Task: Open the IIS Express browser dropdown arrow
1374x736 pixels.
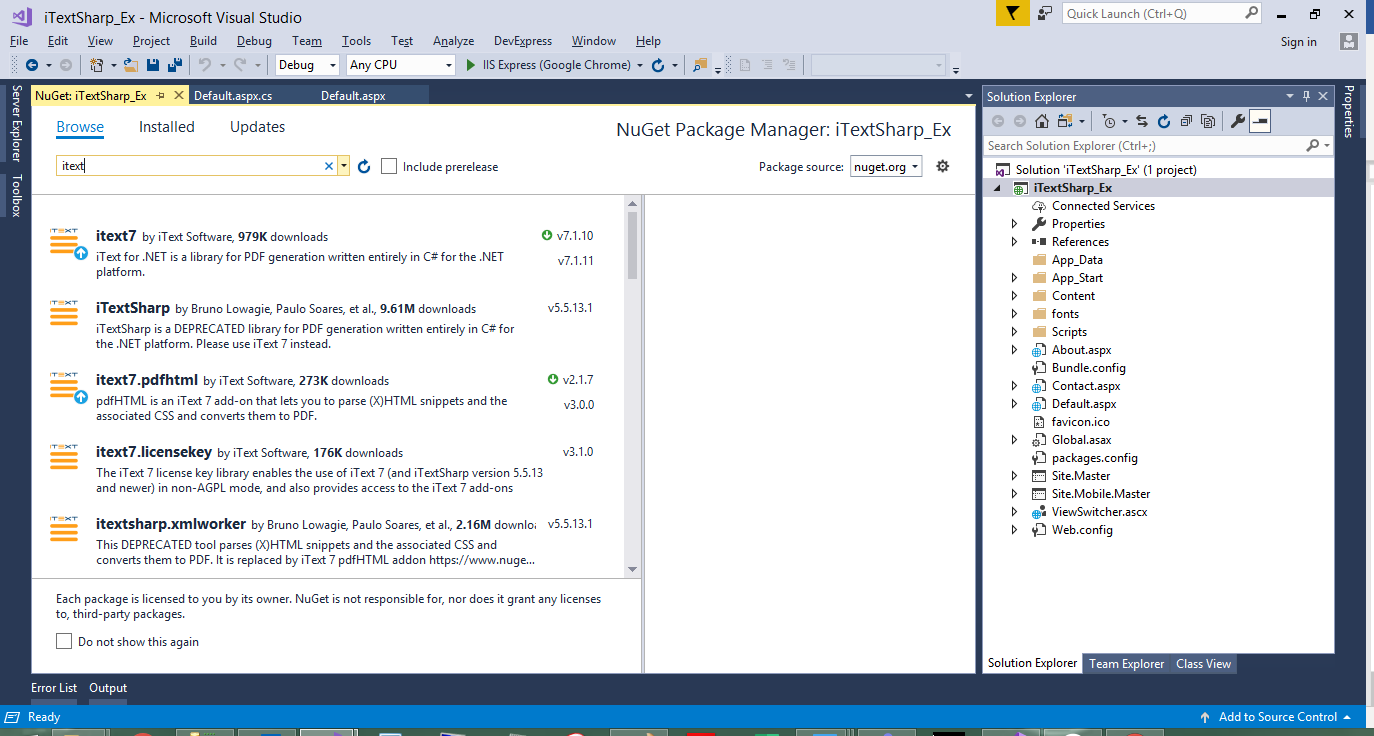Action: (640, 65)
